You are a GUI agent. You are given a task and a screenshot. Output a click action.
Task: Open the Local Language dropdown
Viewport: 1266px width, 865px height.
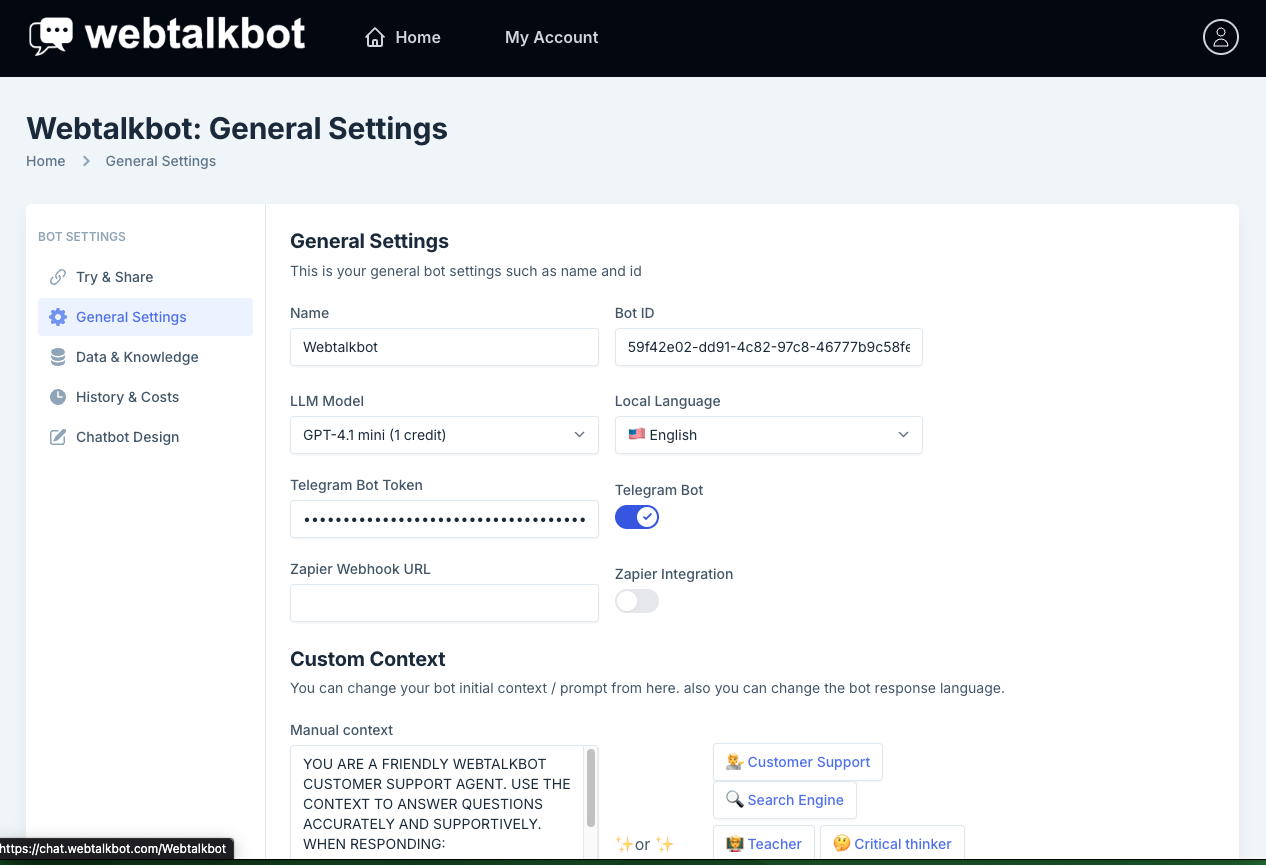pyautogui.click(x=768, y=435)
